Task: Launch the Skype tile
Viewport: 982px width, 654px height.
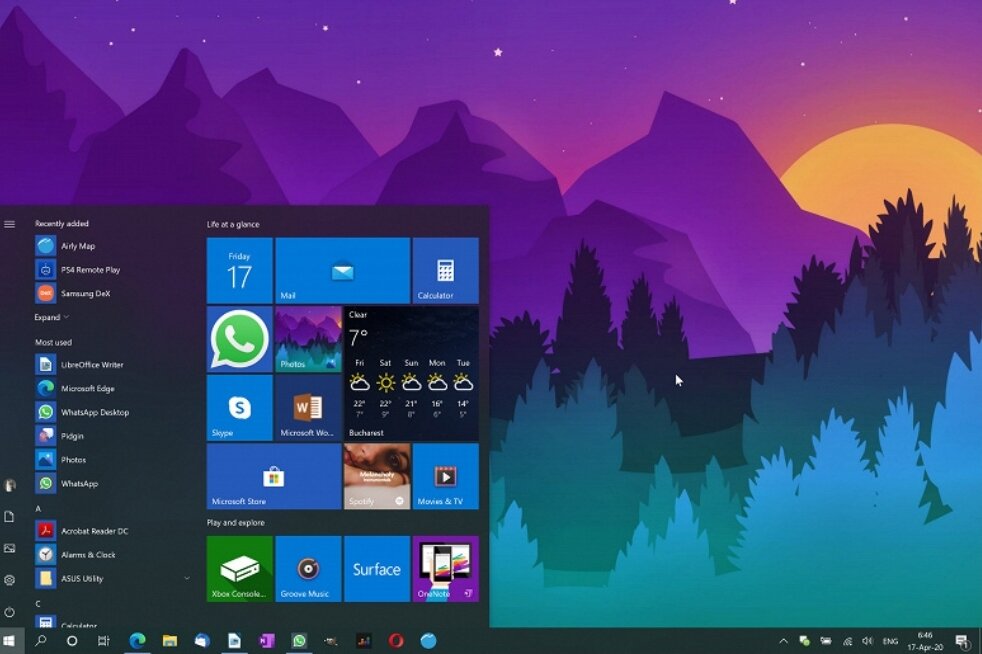Action: click(x=240, y=408)
